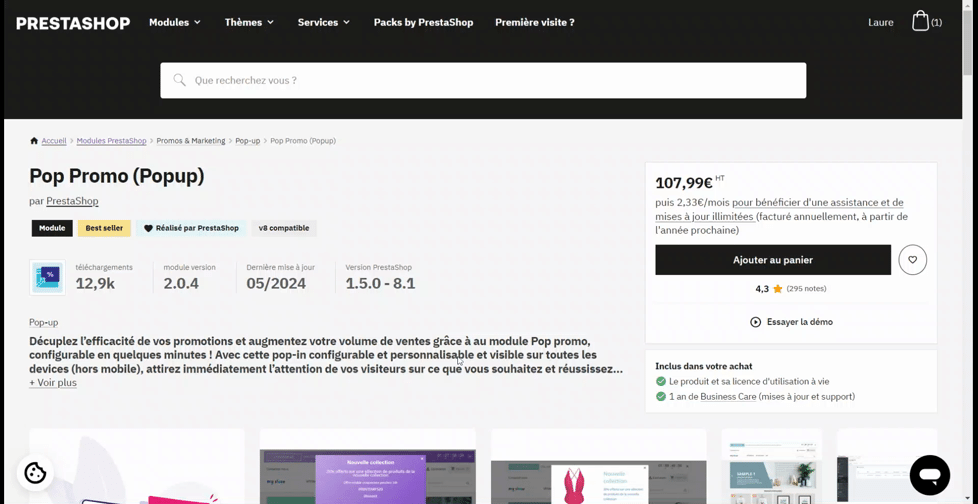The image size is (978, 504).
Task: Go to Accueil breadcrumb link
Action: click(54, 141)
